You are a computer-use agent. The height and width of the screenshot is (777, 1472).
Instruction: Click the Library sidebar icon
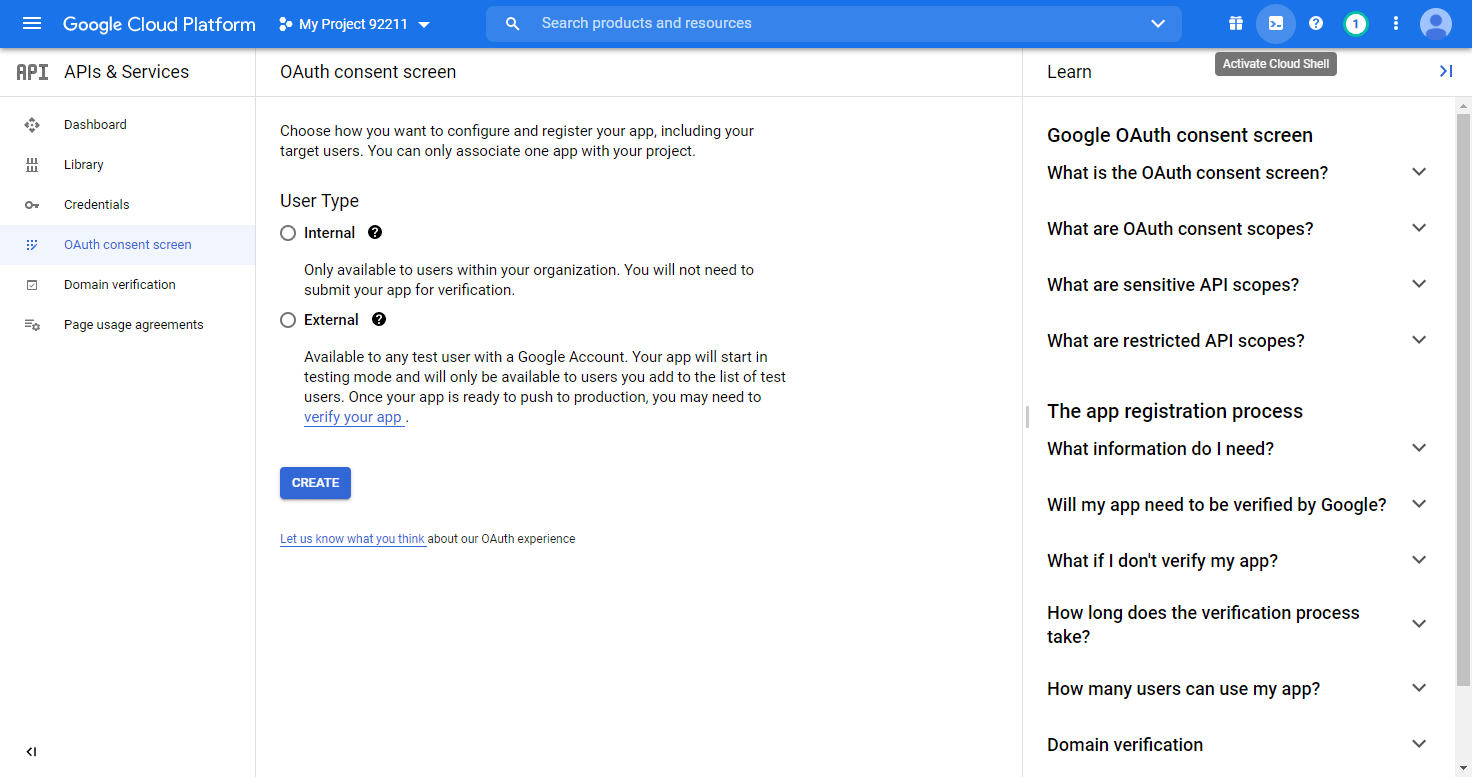(32, 165)
